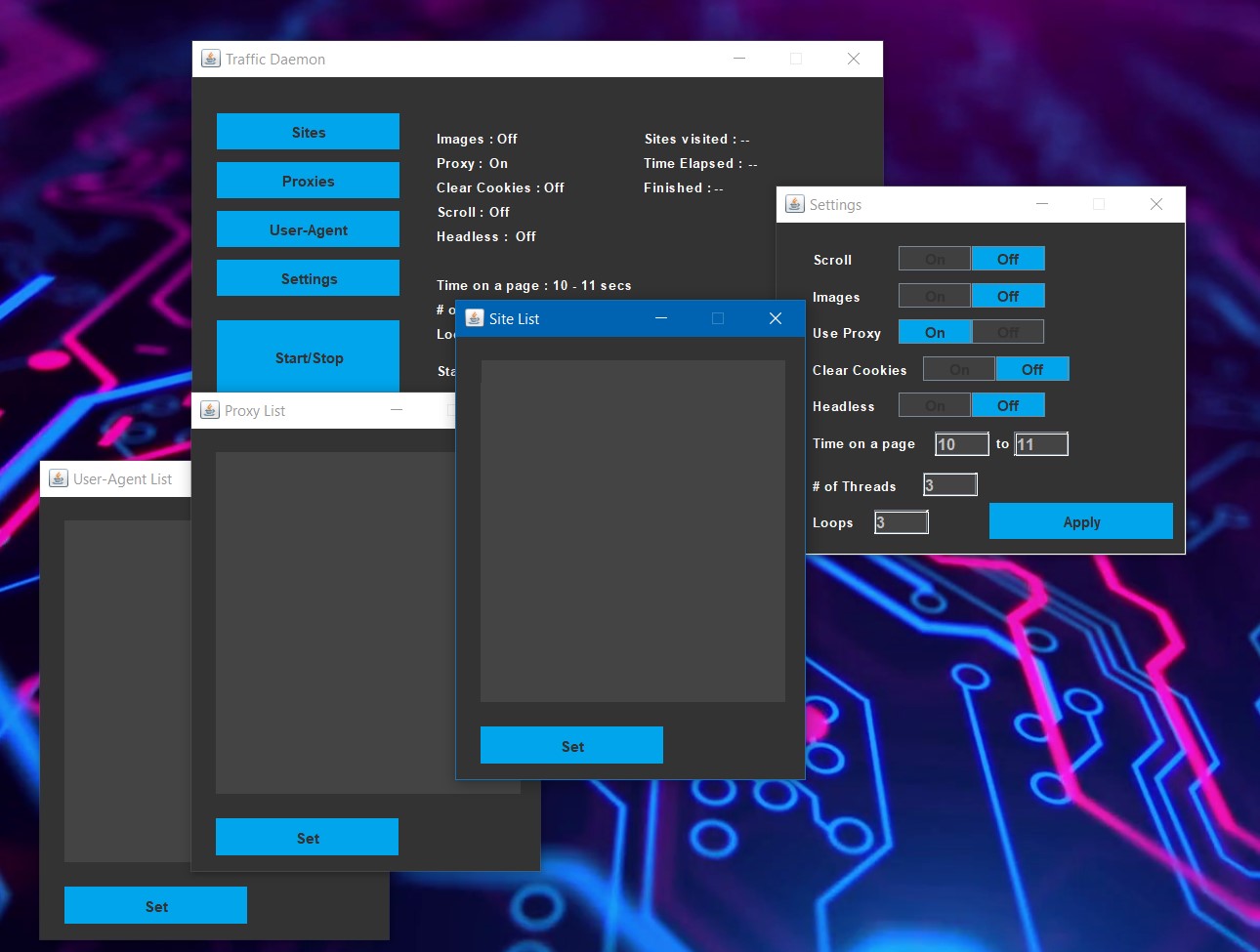This screenshot has height=952, width=1260.
Task: Switch Use Proxy to Off
Action: pos(1008,332)
